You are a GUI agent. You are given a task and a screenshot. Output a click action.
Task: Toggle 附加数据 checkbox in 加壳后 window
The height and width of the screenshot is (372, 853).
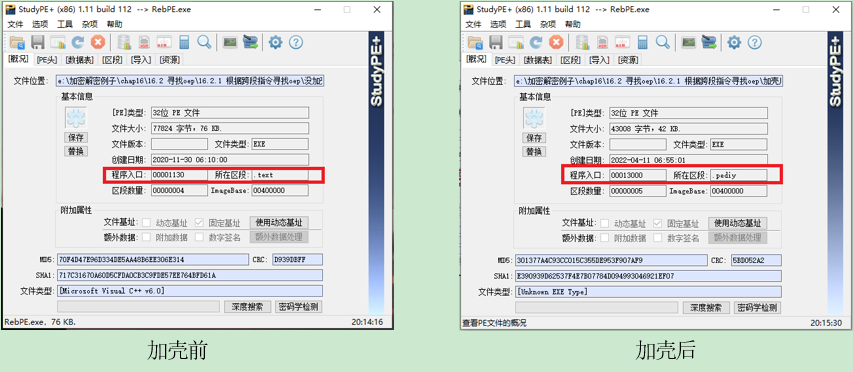(605, 238)
